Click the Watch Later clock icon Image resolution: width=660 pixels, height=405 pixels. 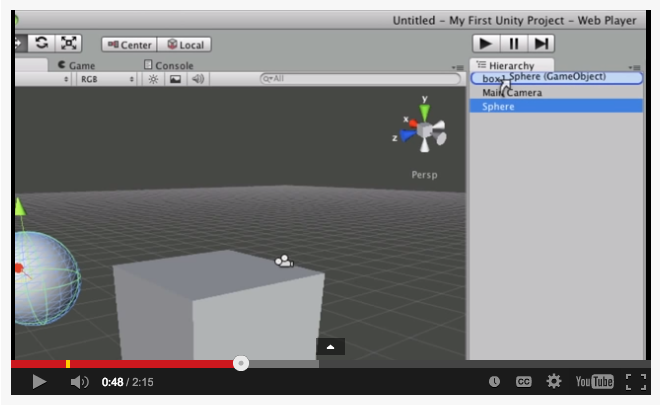pyautogui.click(x=495, y=381)
